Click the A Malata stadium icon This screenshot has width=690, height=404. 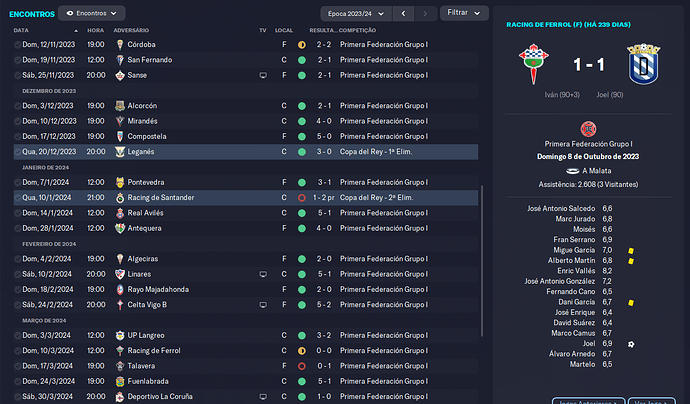pyautogui.click(x=572, y=171)
